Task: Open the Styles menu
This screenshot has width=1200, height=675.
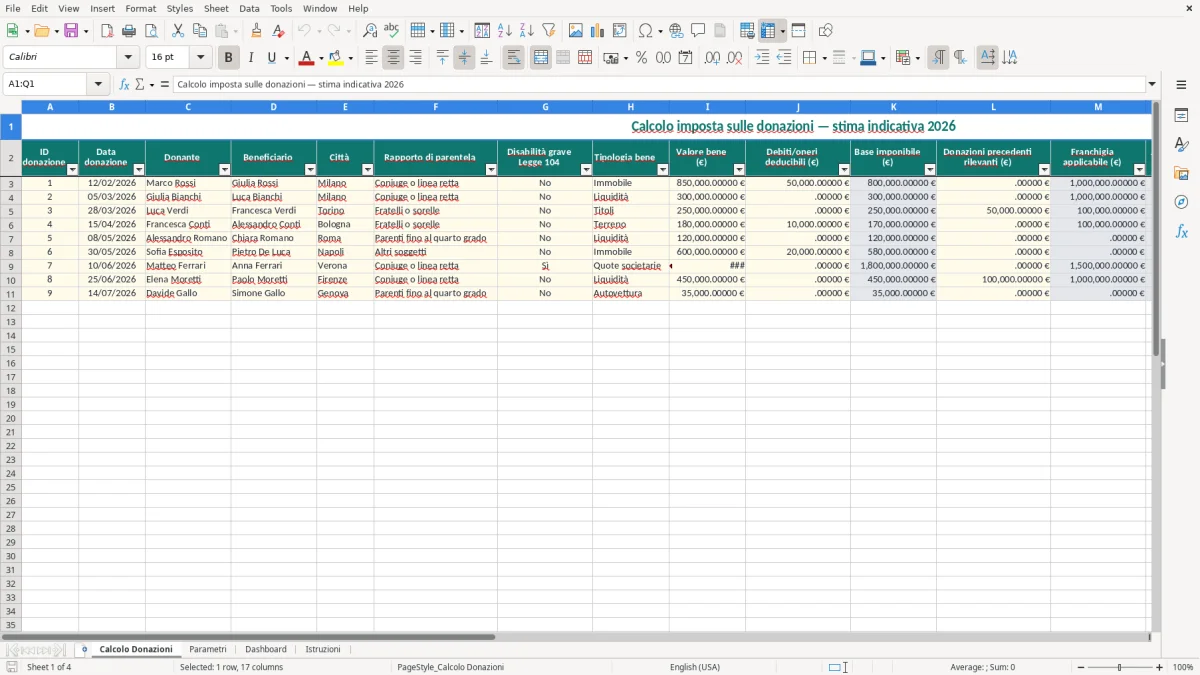Action: [180, 8]
